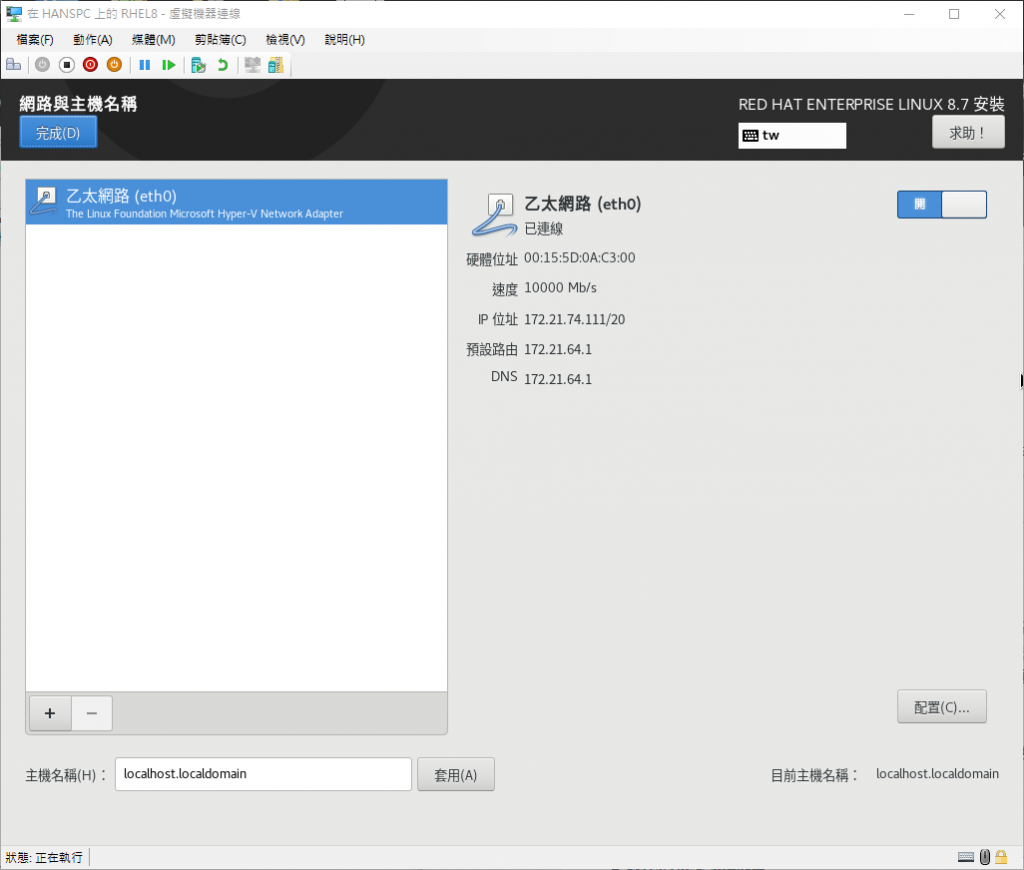Click the 狀態: 正在執行 status text

point(44,857)
